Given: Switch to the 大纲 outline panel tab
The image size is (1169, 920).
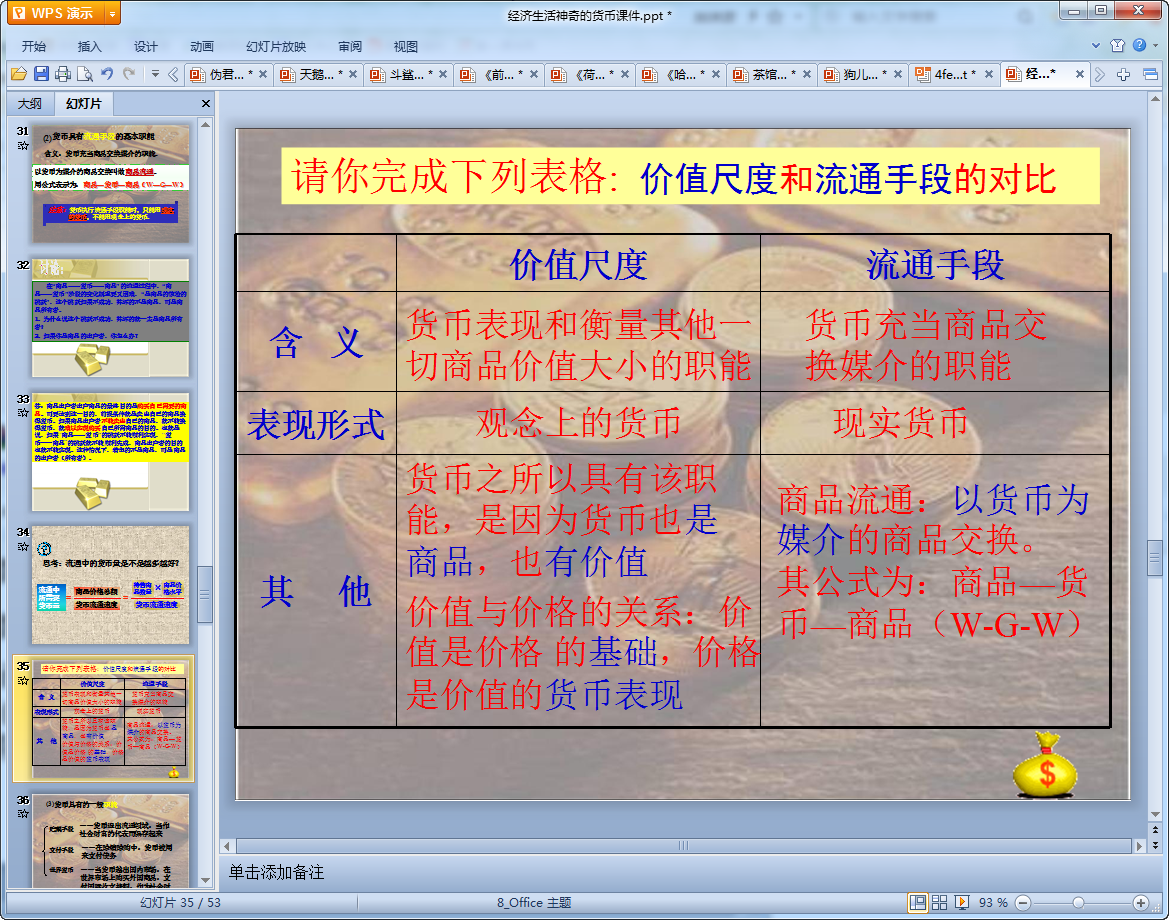Looking at the screenshot, I should (30, 104).
